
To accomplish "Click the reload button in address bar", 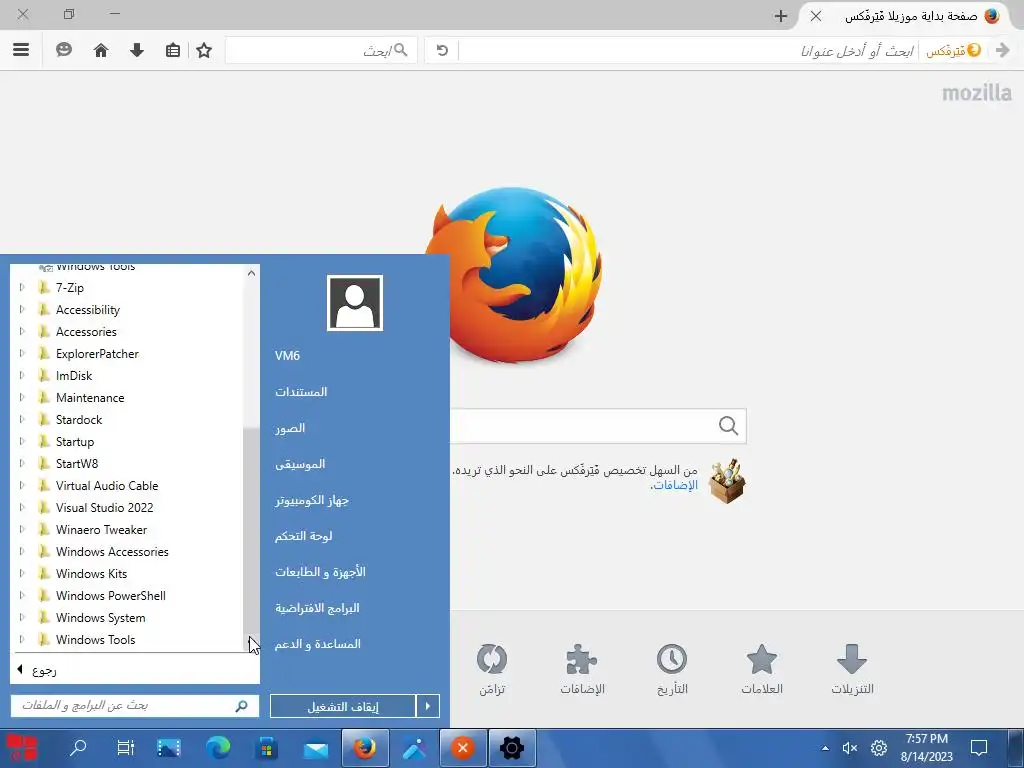I will click(x=442, y=50).
